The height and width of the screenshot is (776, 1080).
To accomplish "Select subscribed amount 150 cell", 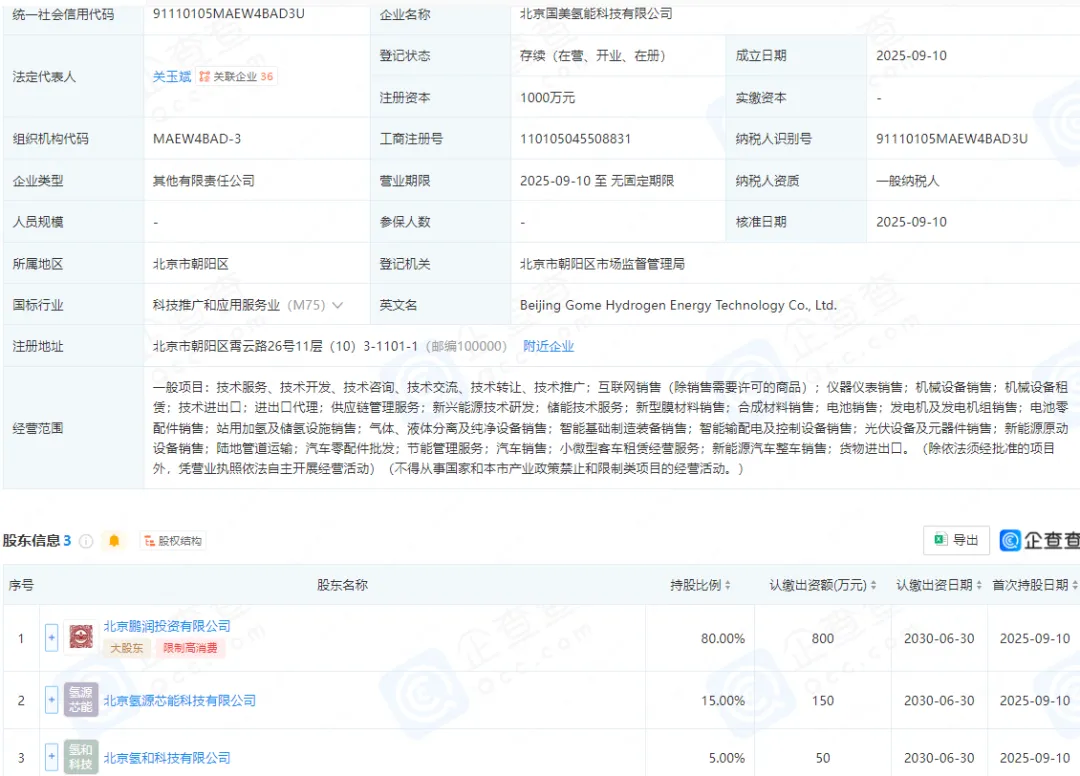I will pos(822,700).
